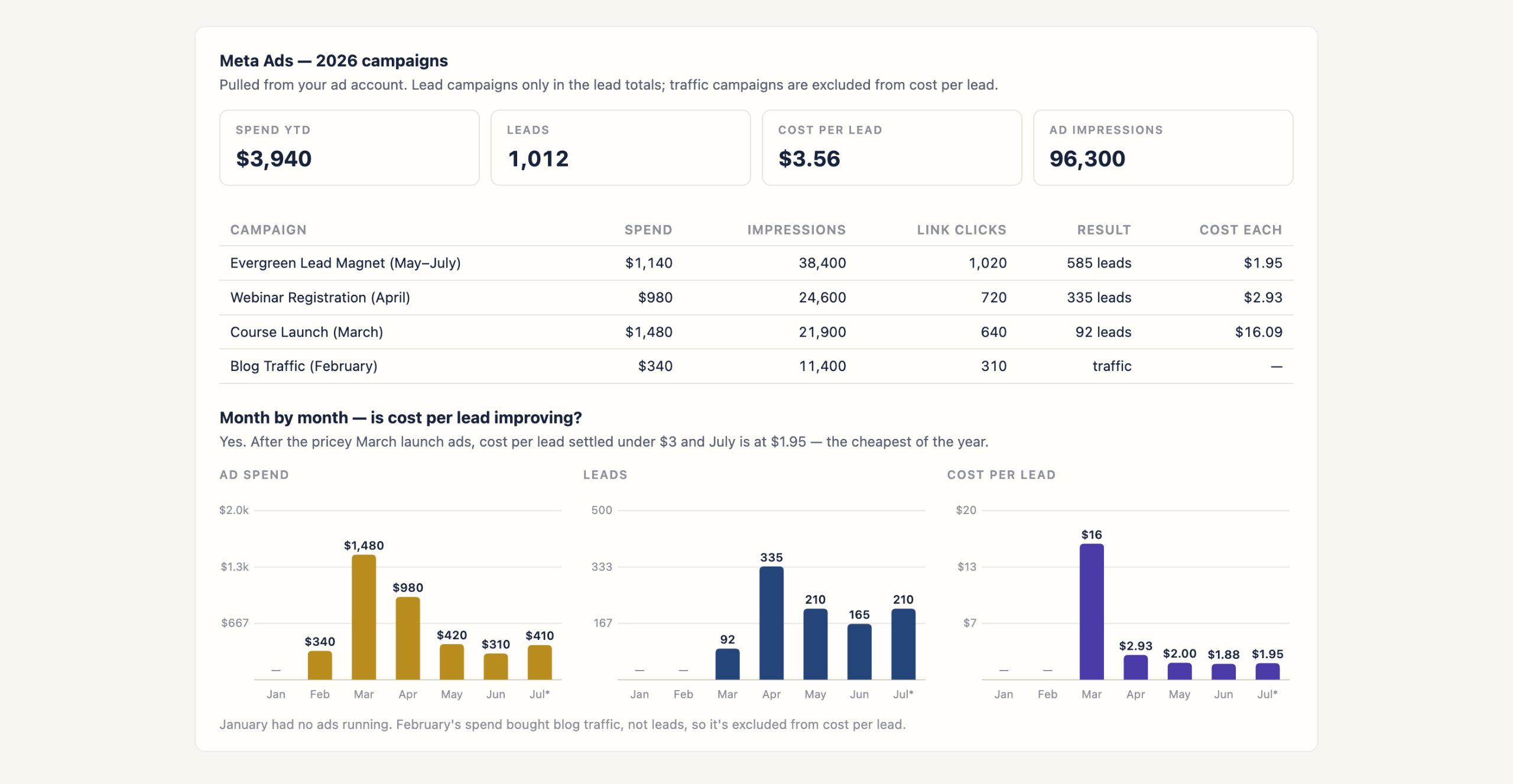Viewport: 1513px width, 784px height.
Task: Click the May $420 bar in Ad Spend
Action: point(452,662)
